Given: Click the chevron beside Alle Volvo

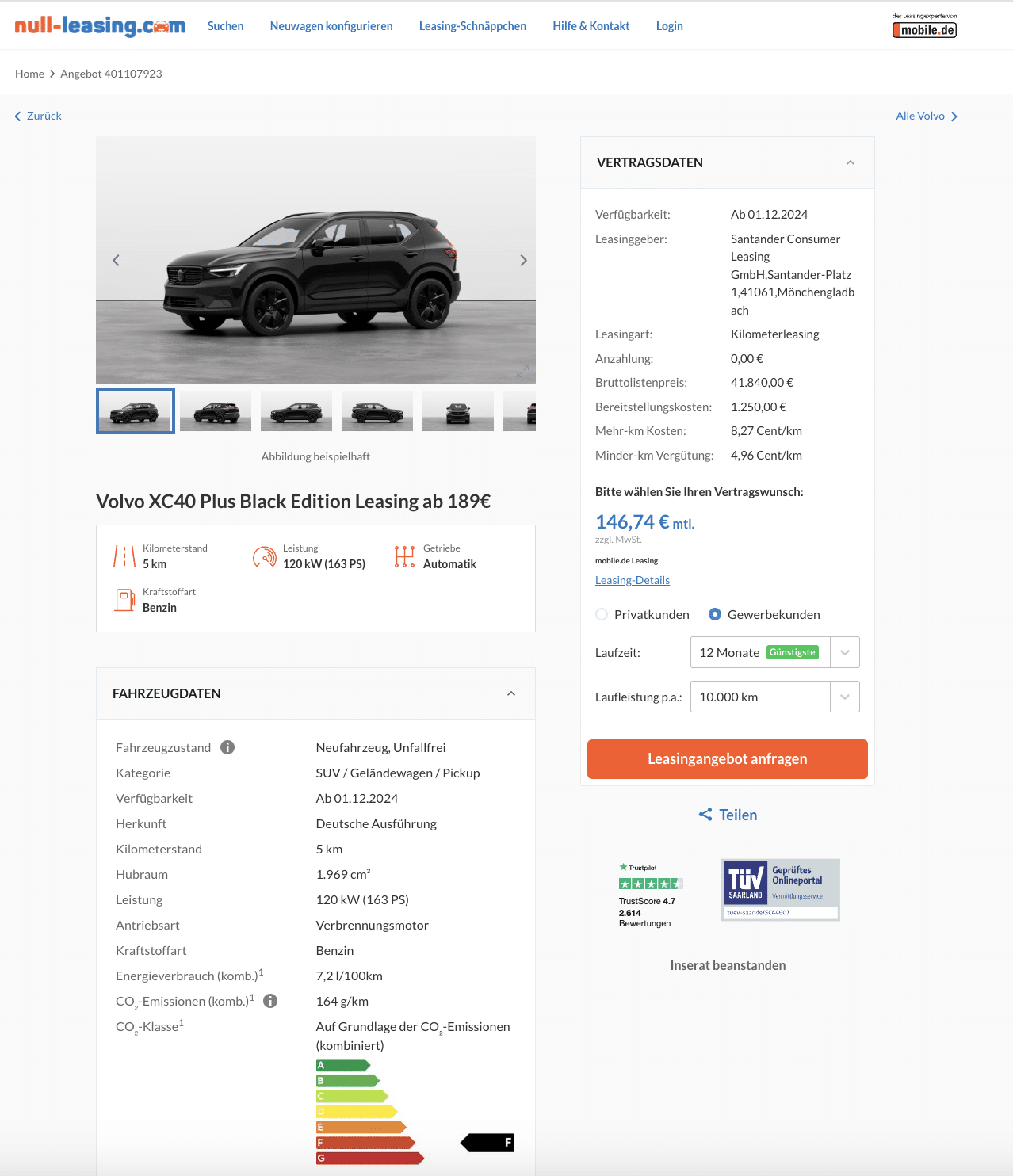Looking at the screenshot, I should coord(954,116).
